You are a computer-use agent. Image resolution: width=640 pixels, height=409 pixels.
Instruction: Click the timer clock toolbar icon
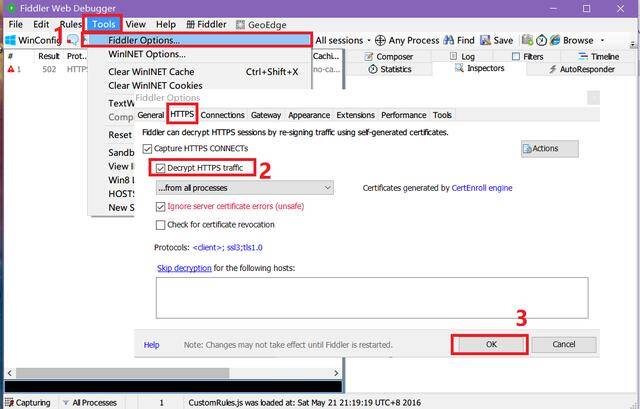[x=541, y=40]
